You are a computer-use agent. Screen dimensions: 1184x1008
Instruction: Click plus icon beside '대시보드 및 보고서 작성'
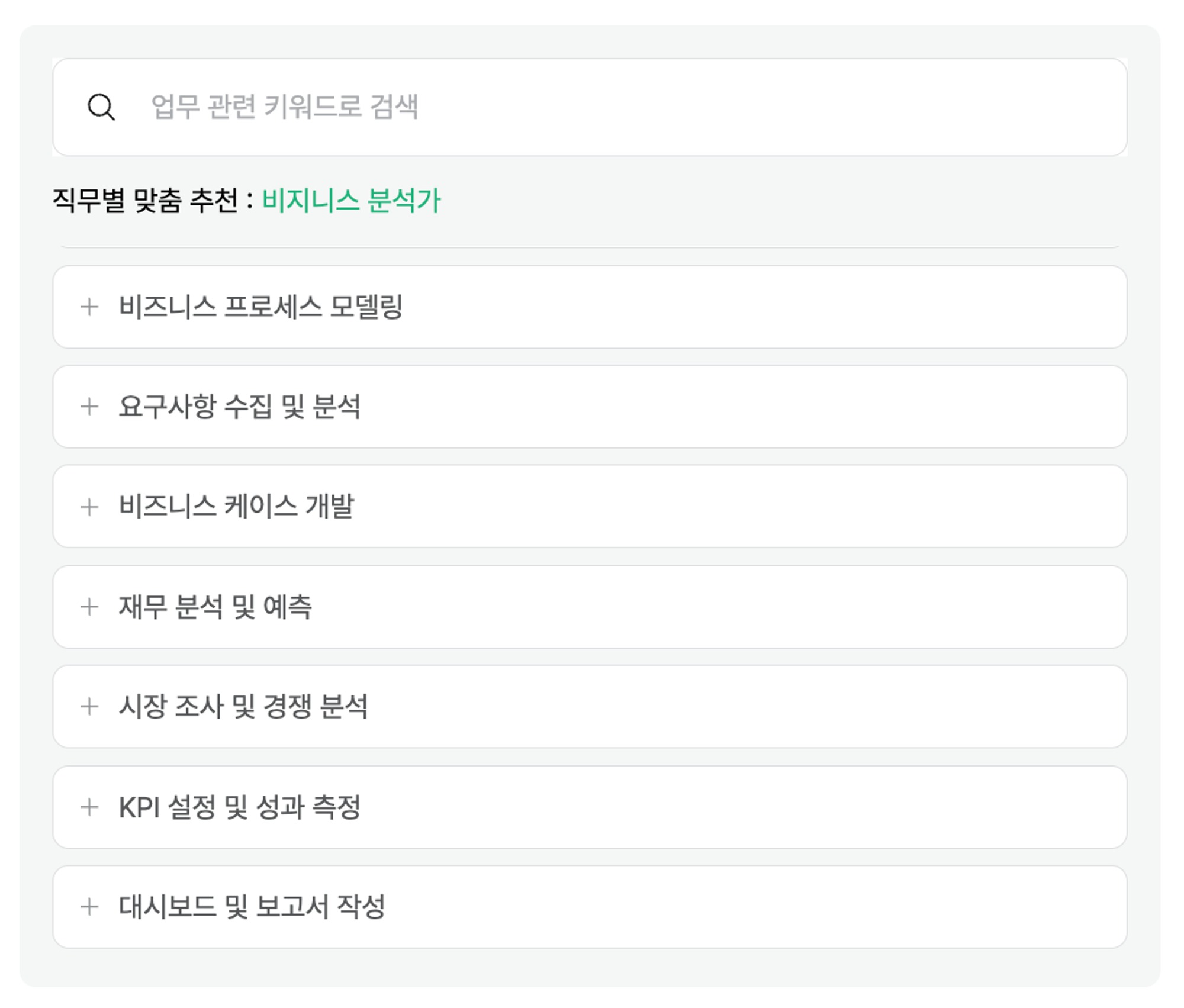pos(89,906)
